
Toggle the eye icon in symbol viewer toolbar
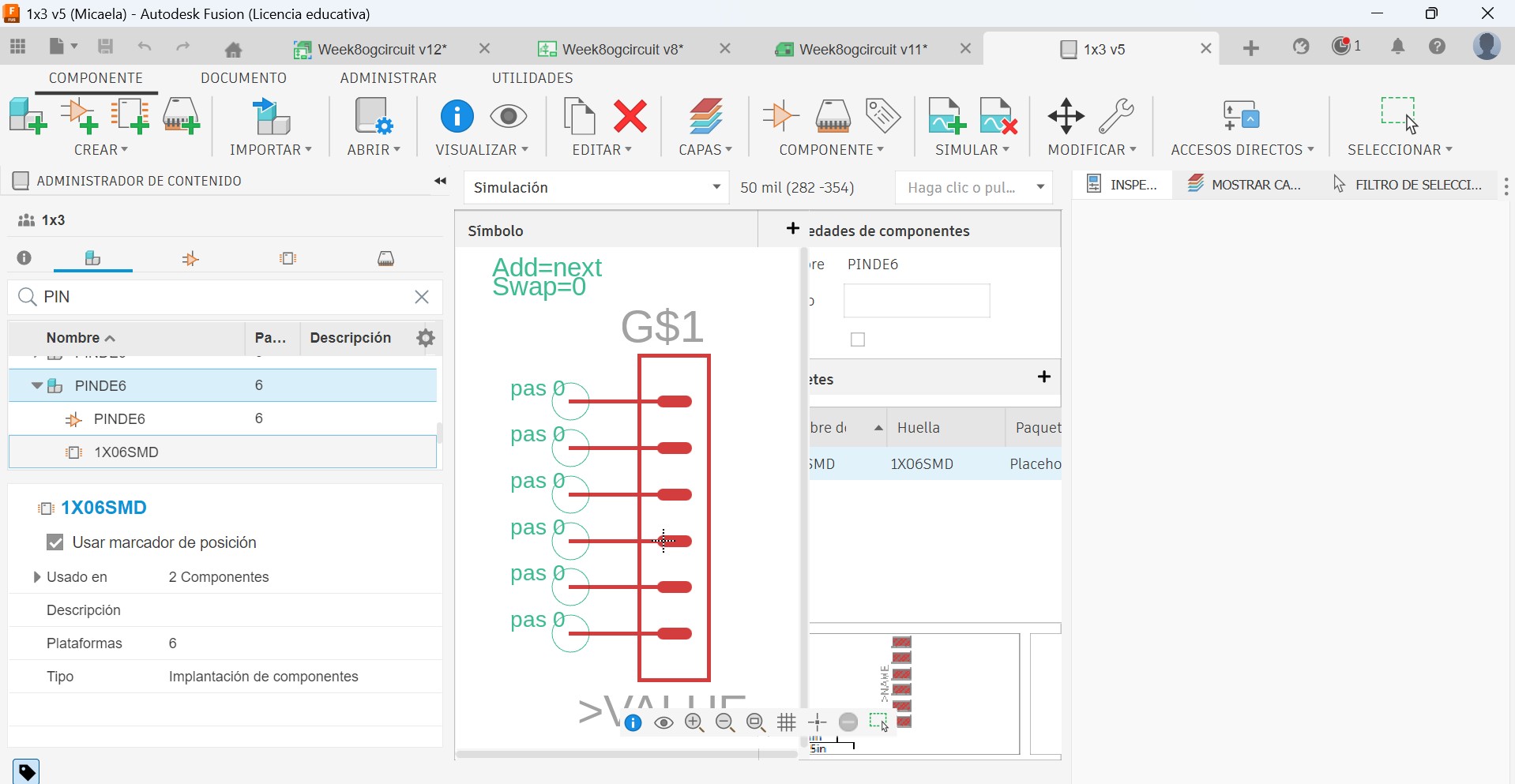click(664, 723)
